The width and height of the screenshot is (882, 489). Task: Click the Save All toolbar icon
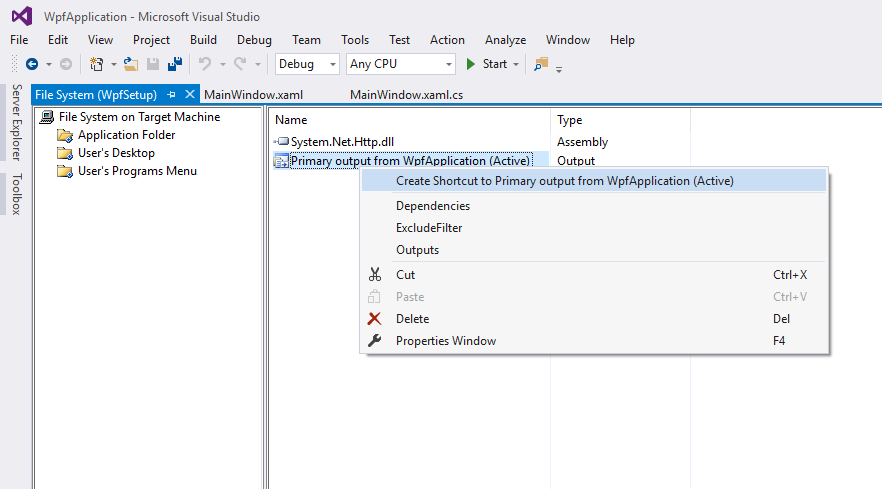pos(175,64)
